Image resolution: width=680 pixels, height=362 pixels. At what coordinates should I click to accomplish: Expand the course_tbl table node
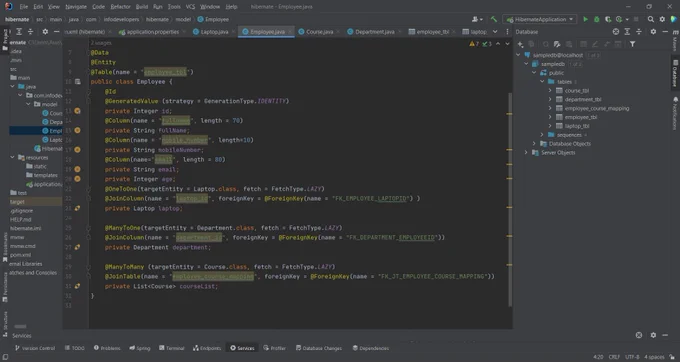[550, 91]
